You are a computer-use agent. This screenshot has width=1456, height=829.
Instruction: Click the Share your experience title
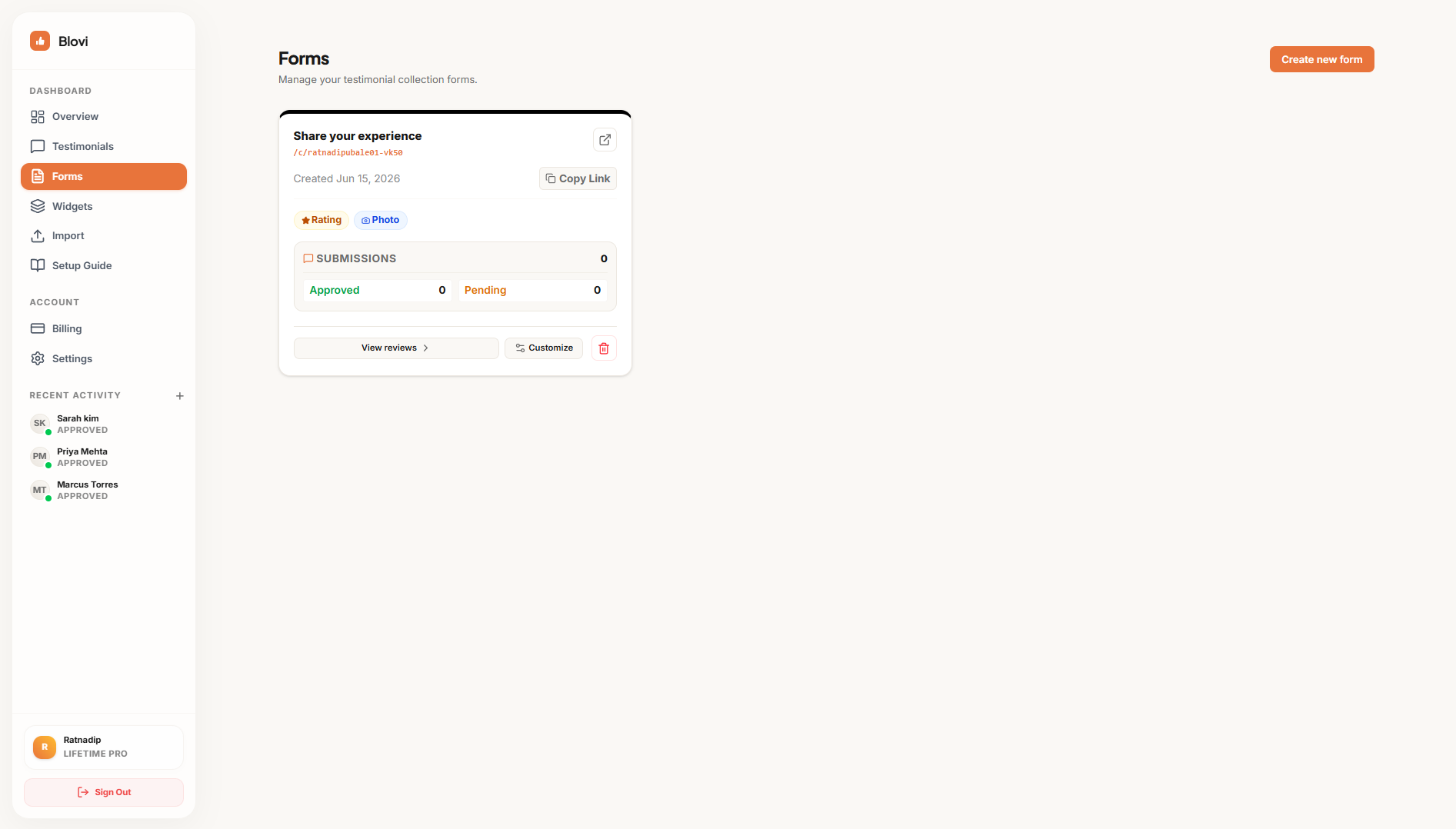[x=358, y=136]
